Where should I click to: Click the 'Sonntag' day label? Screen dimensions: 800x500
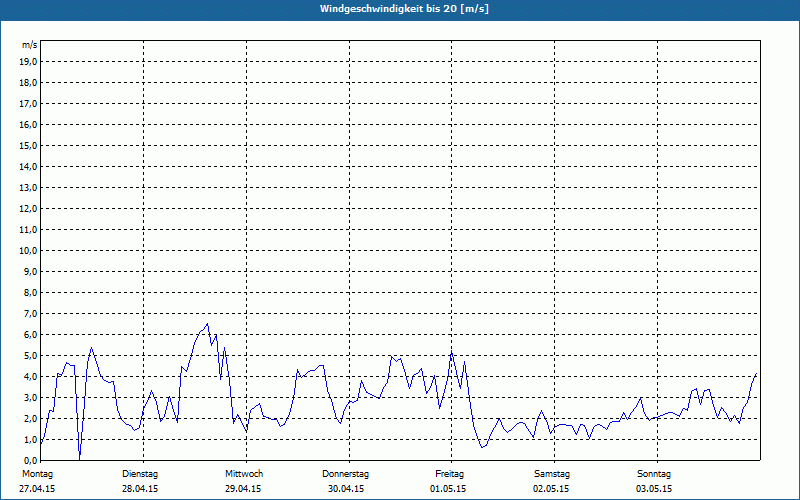point(654,474)
